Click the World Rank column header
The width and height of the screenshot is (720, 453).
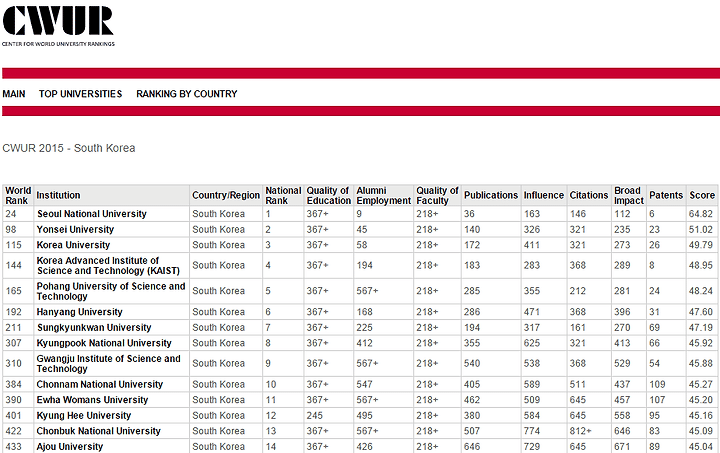(18, 196)
